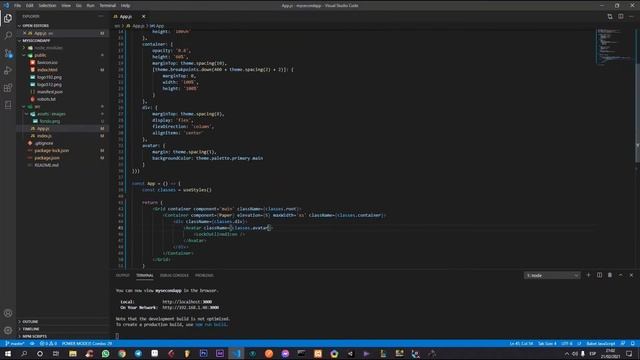Open the localhost:3000 link in terminal

187,302
